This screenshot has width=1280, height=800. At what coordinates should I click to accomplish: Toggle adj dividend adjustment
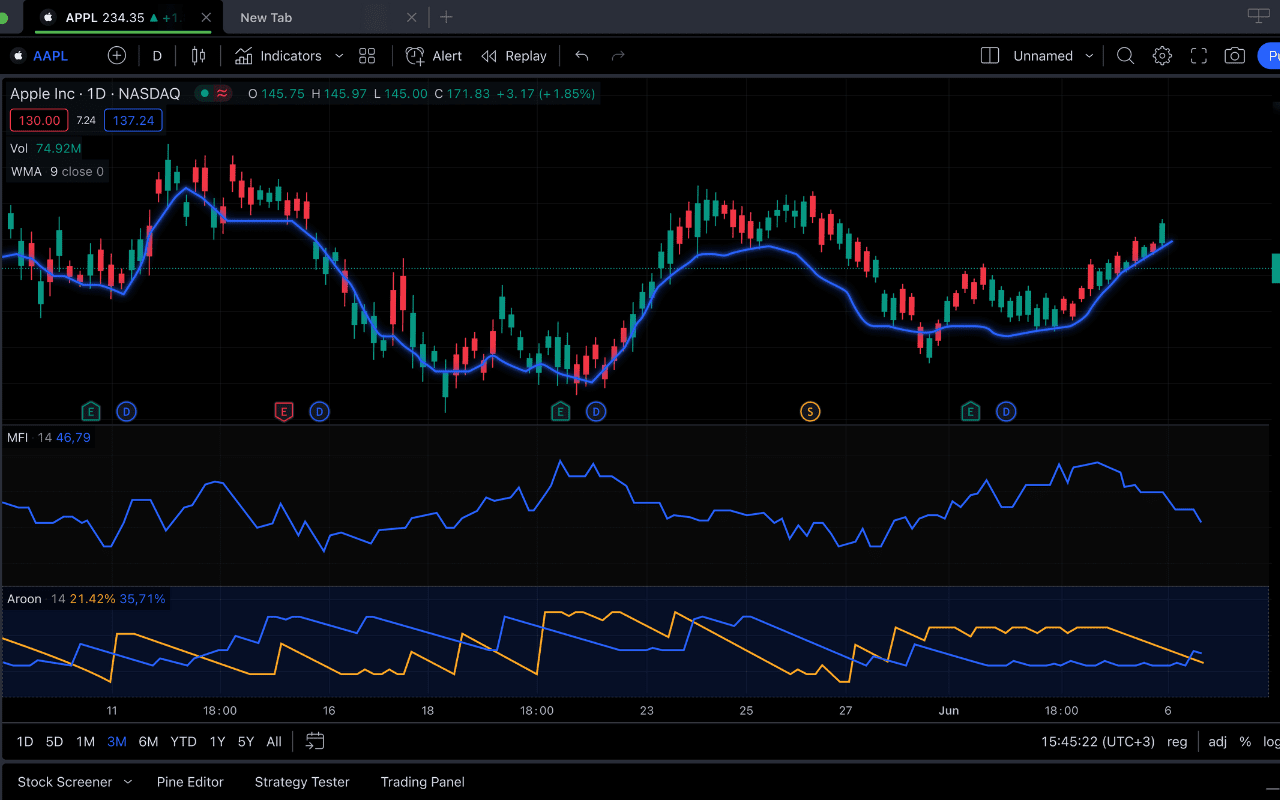[x=1217, y=741]
